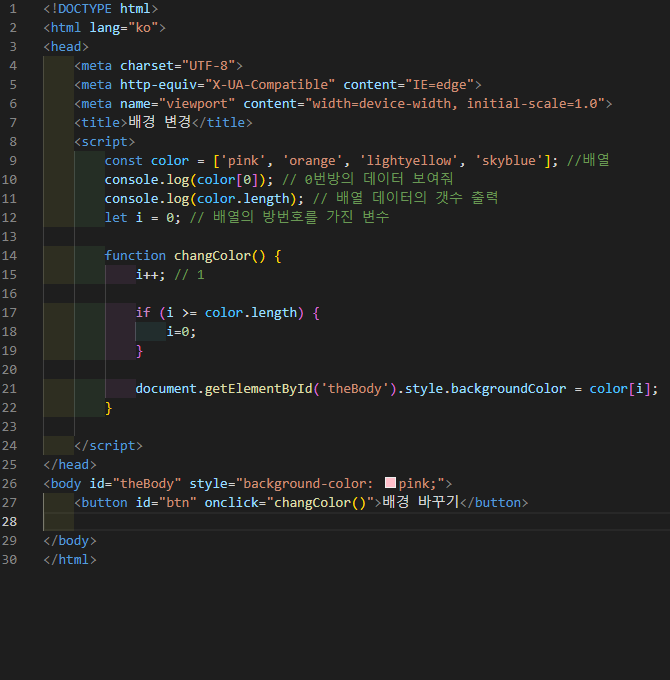Click the comment '배열의 방번호를 가진 변수'

pos(301,217)
